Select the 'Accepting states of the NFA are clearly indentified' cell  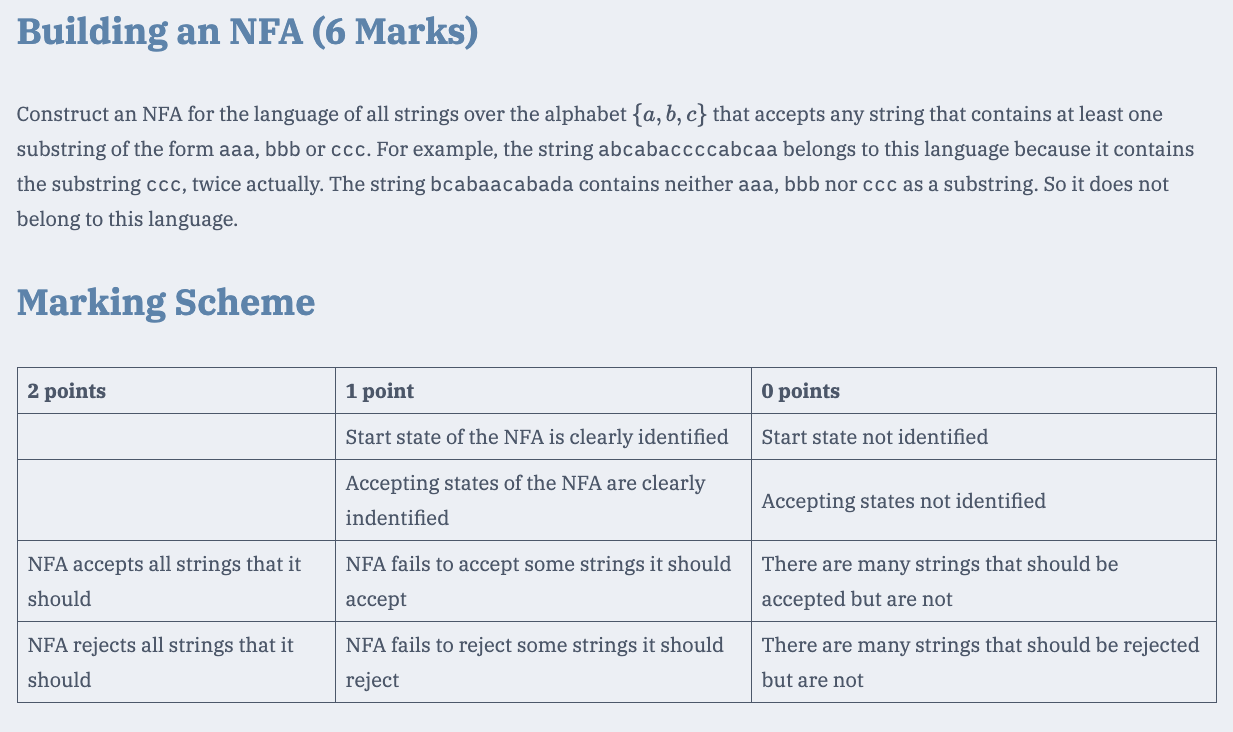[x=543, y=500]
